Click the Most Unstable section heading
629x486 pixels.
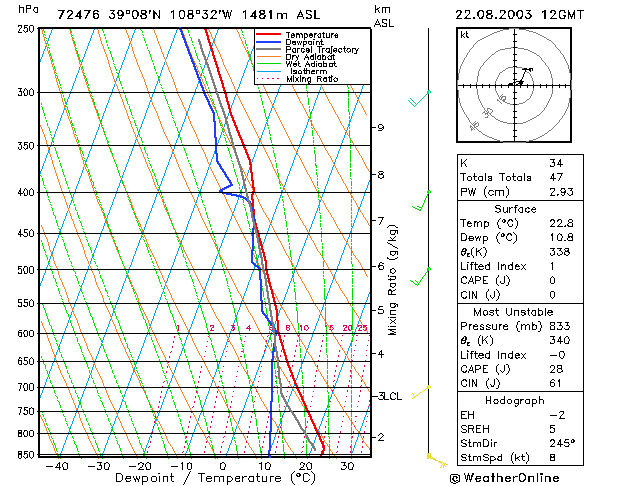pos(513,312)
